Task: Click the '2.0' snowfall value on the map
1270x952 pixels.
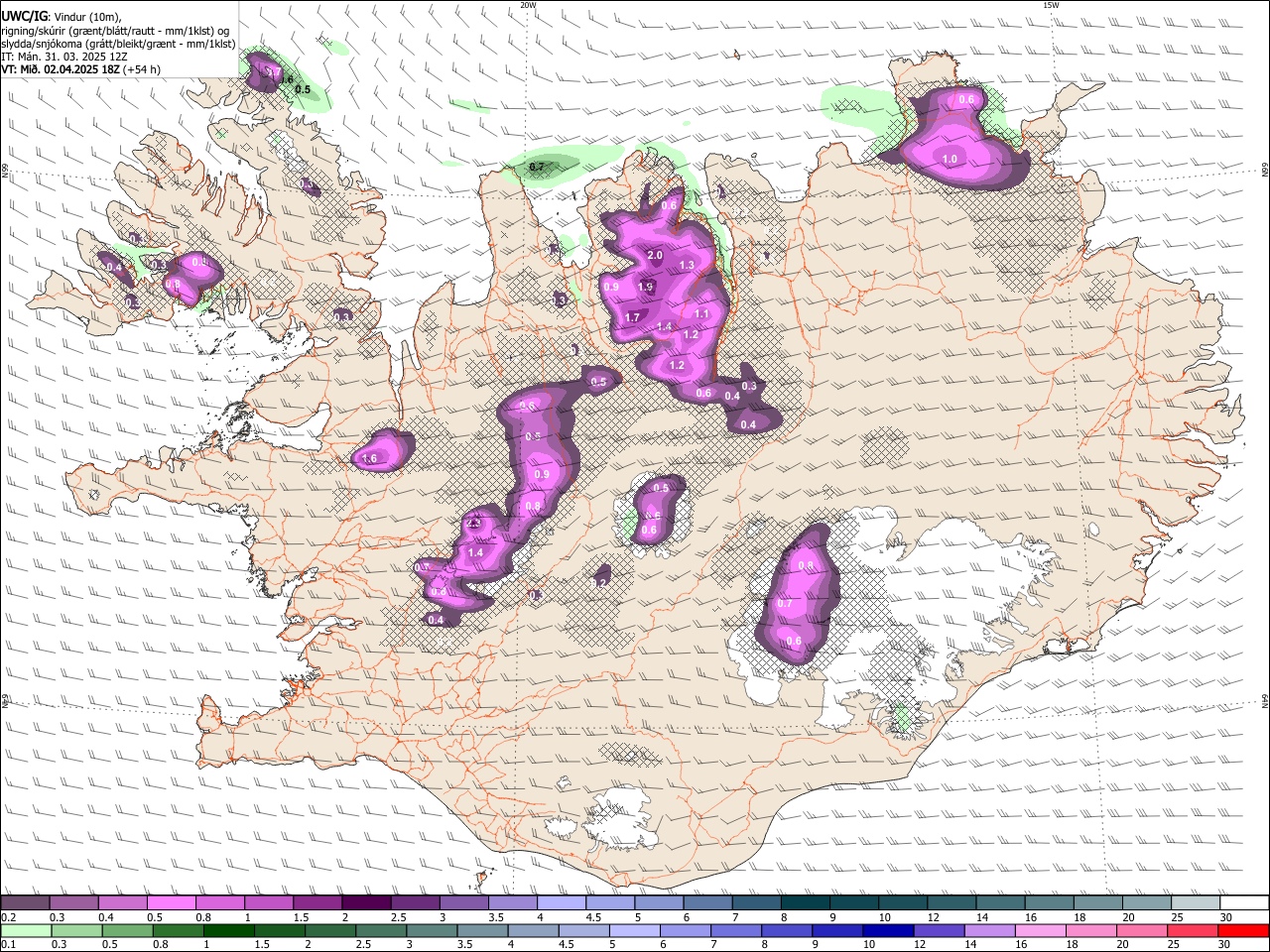Action: pos(655,256)
